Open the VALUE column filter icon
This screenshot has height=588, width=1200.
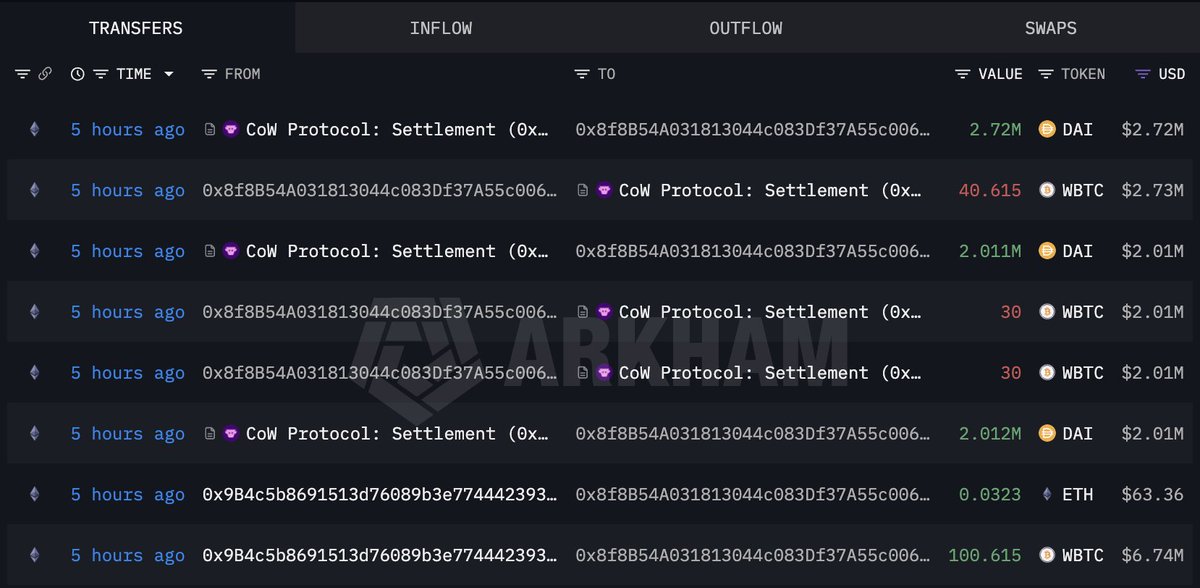pyautogui.click(x=962, y=74)
